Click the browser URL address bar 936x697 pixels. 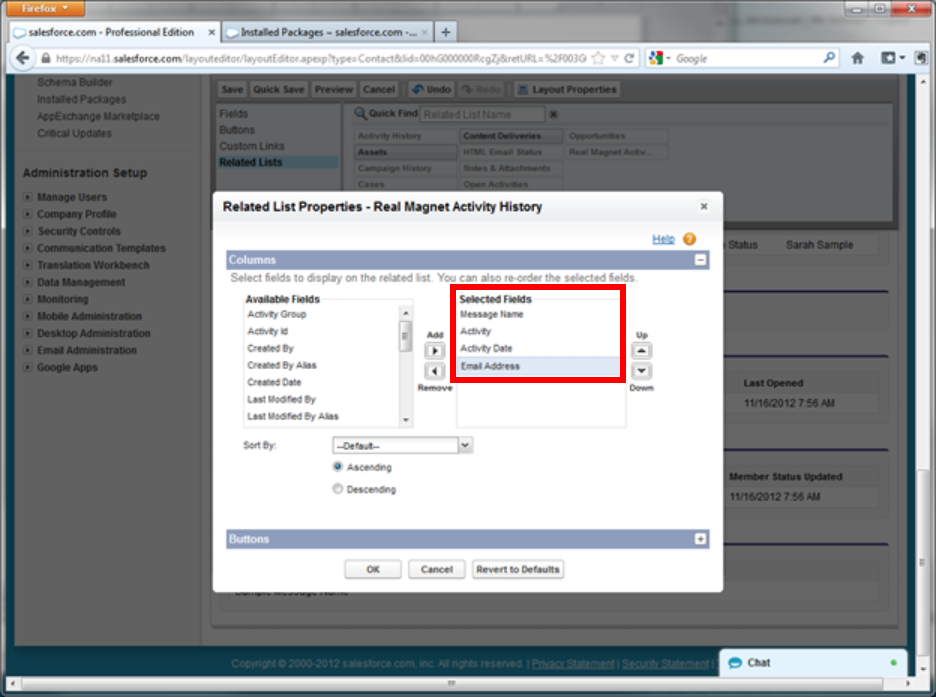pos(321,58)
